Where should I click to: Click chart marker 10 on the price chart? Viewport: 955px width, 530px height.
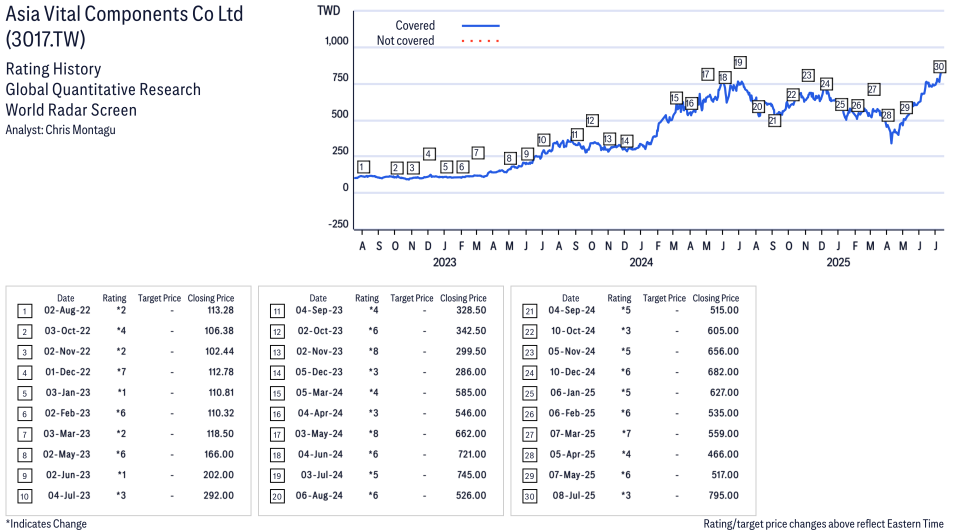[543, 140]
